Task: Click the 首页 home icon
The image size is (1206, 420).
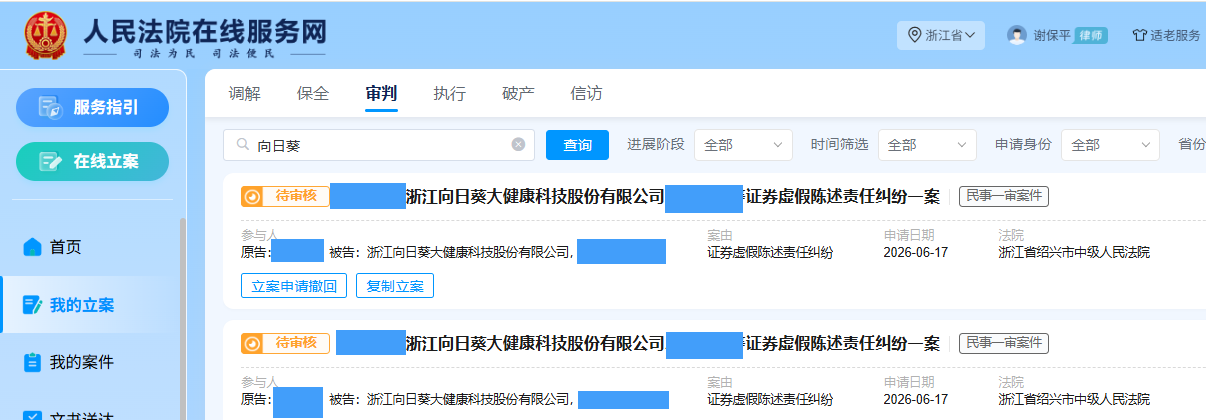Action: pos(33,247)
